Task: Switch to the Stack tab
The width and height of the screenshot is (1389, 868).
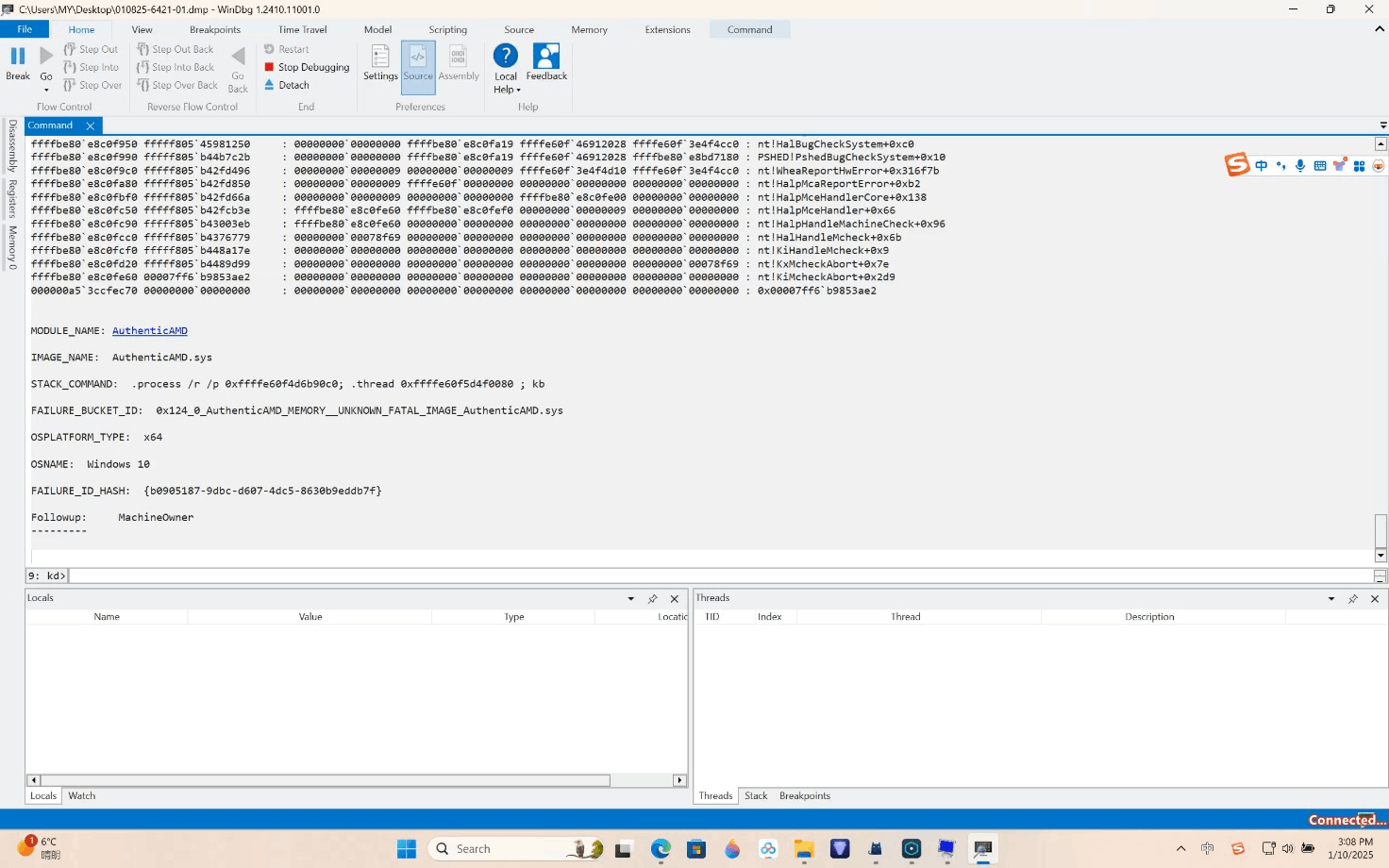Action: click(x=756, y=796)
